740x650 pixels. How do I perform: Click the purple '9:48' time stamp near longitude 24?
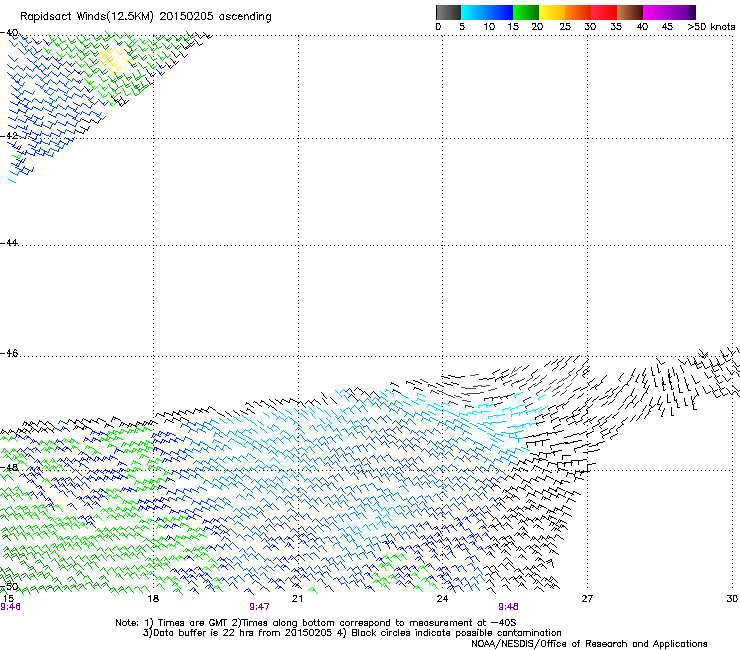(508, 607)
